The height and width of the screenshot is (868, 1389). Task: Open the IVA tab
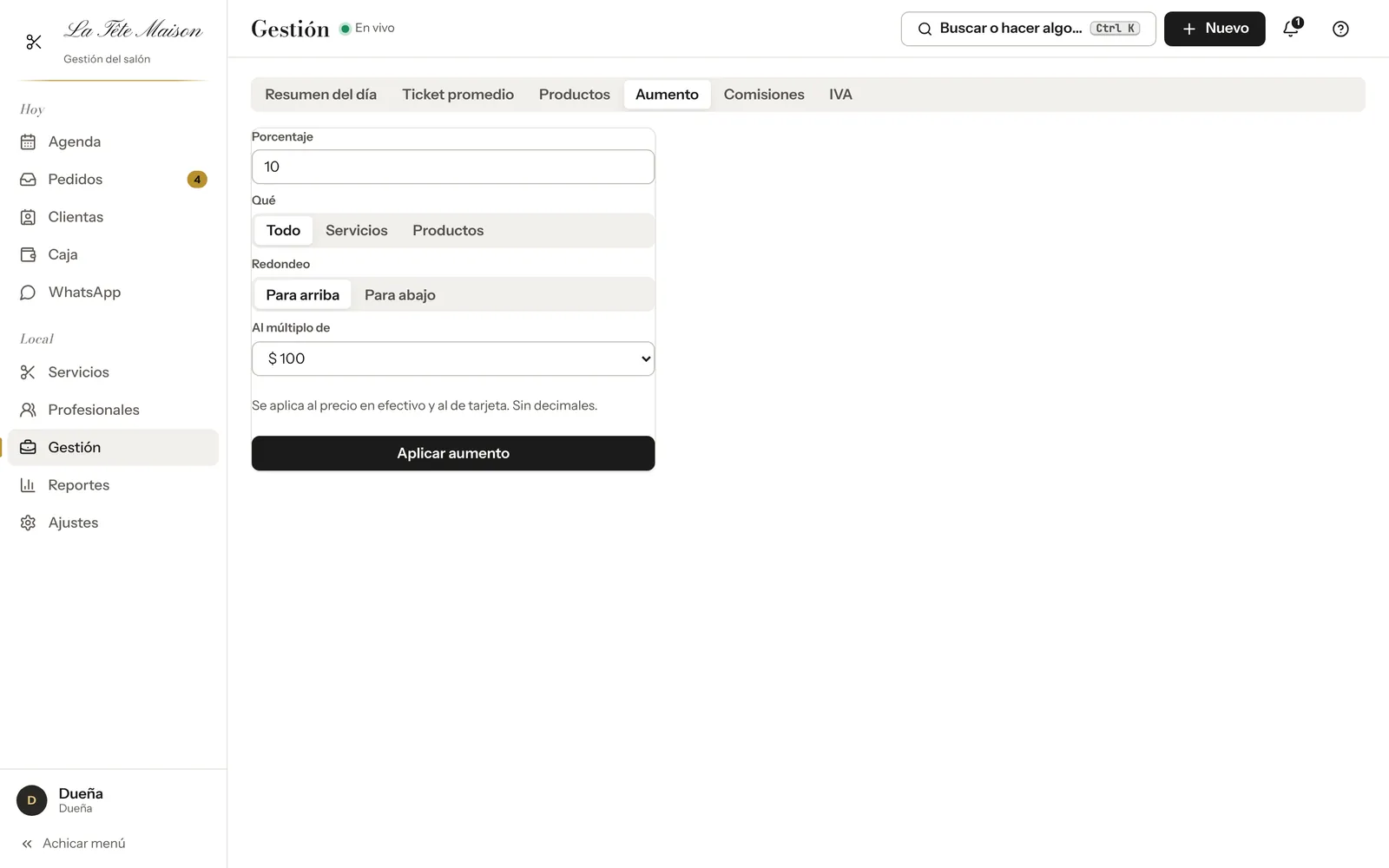(840, 95)
